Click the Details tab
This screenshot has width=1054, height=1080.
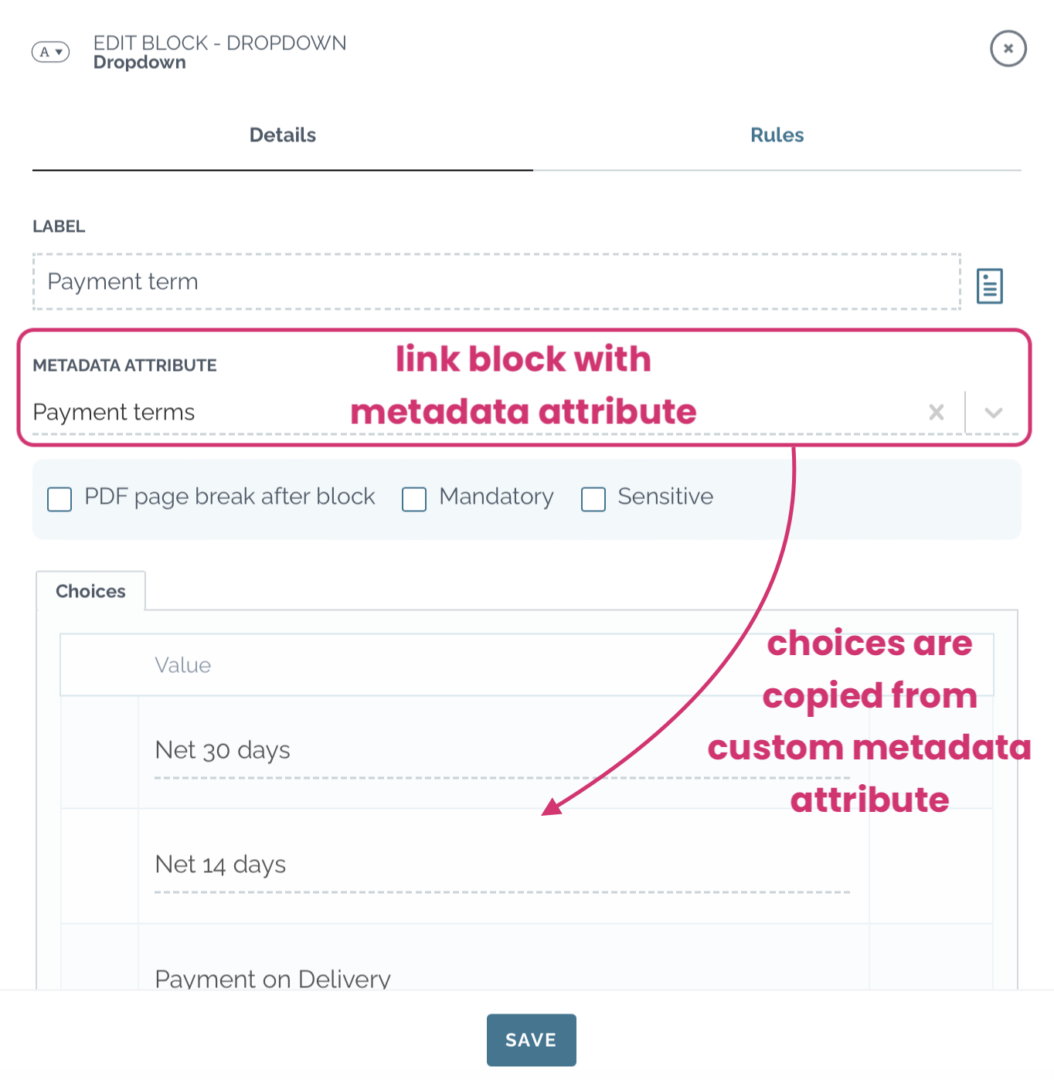click(x=282, y=135)
